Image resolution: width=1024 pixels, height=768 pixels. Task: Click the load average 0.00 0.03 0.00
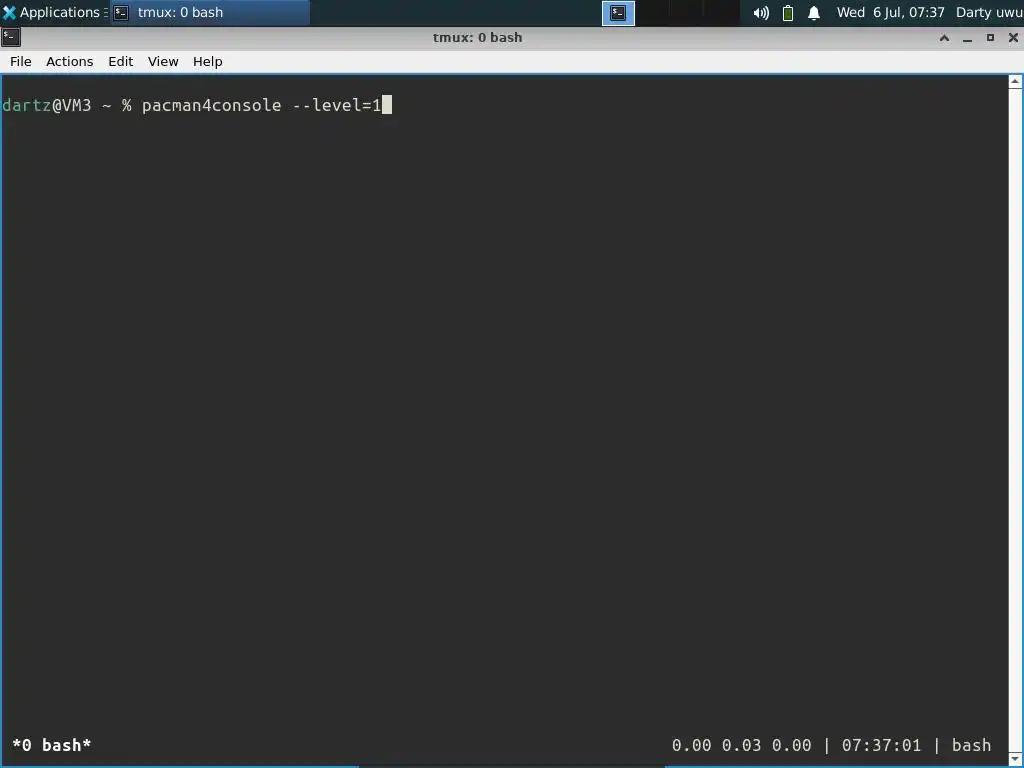tap(741, 745)
